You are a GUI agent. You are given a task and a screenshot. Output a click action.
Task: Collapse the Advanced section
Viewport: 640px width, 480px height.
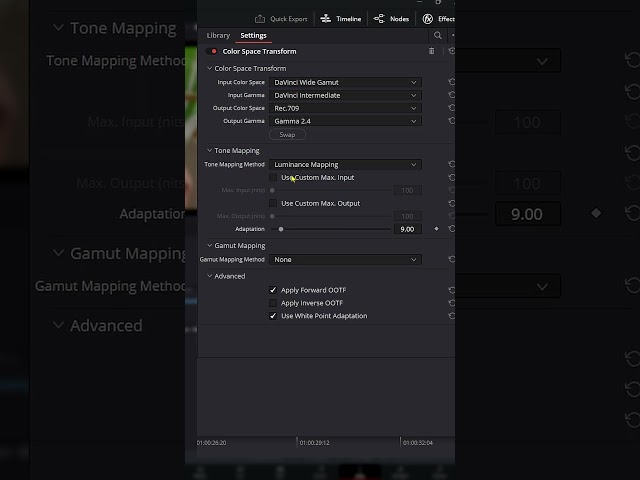point(209,276)
